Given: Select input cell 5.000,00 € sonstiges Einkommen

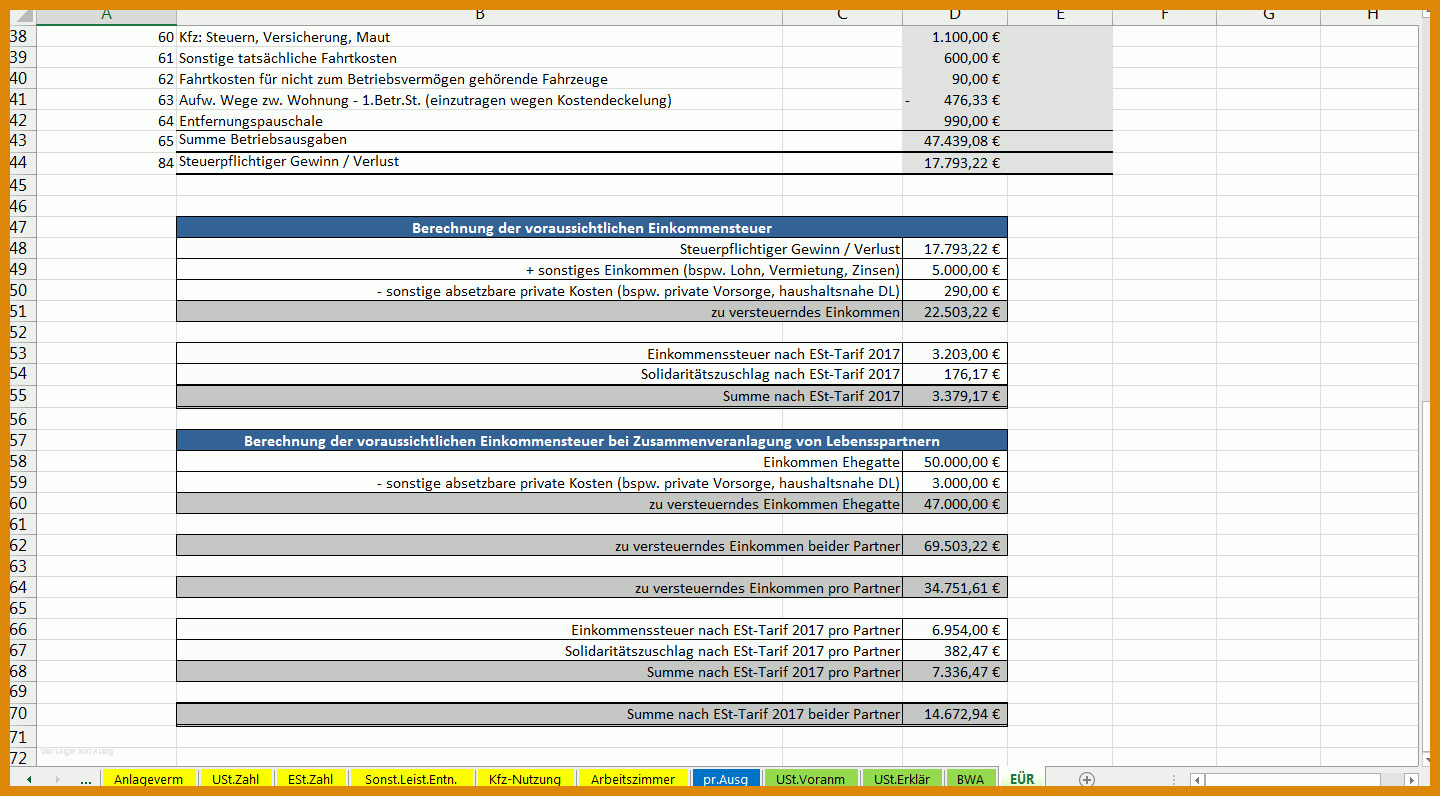Looking at the screenshot, I should 955,270.
